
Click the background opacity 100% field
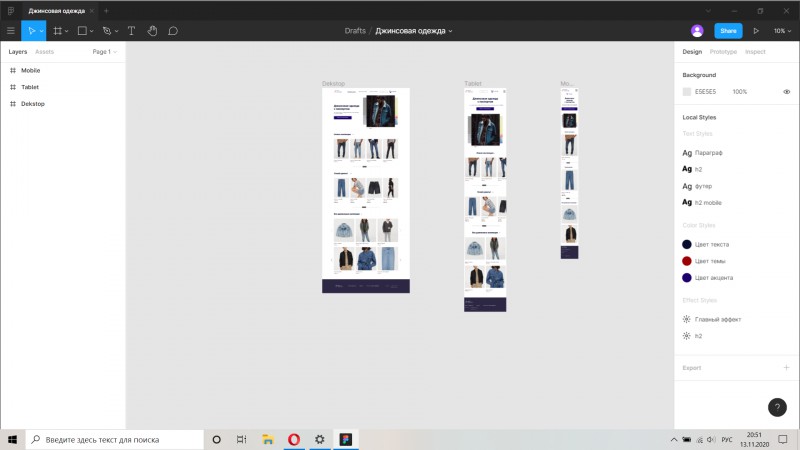740,92
